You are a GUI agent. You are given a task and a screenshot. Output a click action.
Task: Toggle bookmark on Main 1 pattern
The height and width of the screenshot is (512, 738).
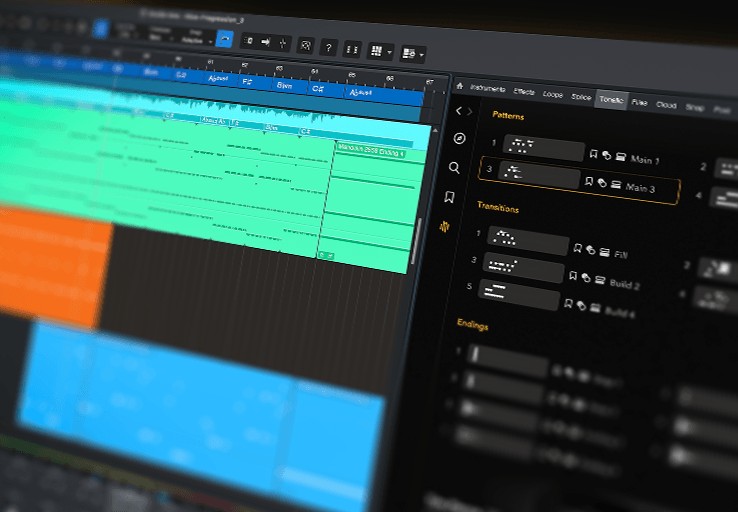(594, 154)
